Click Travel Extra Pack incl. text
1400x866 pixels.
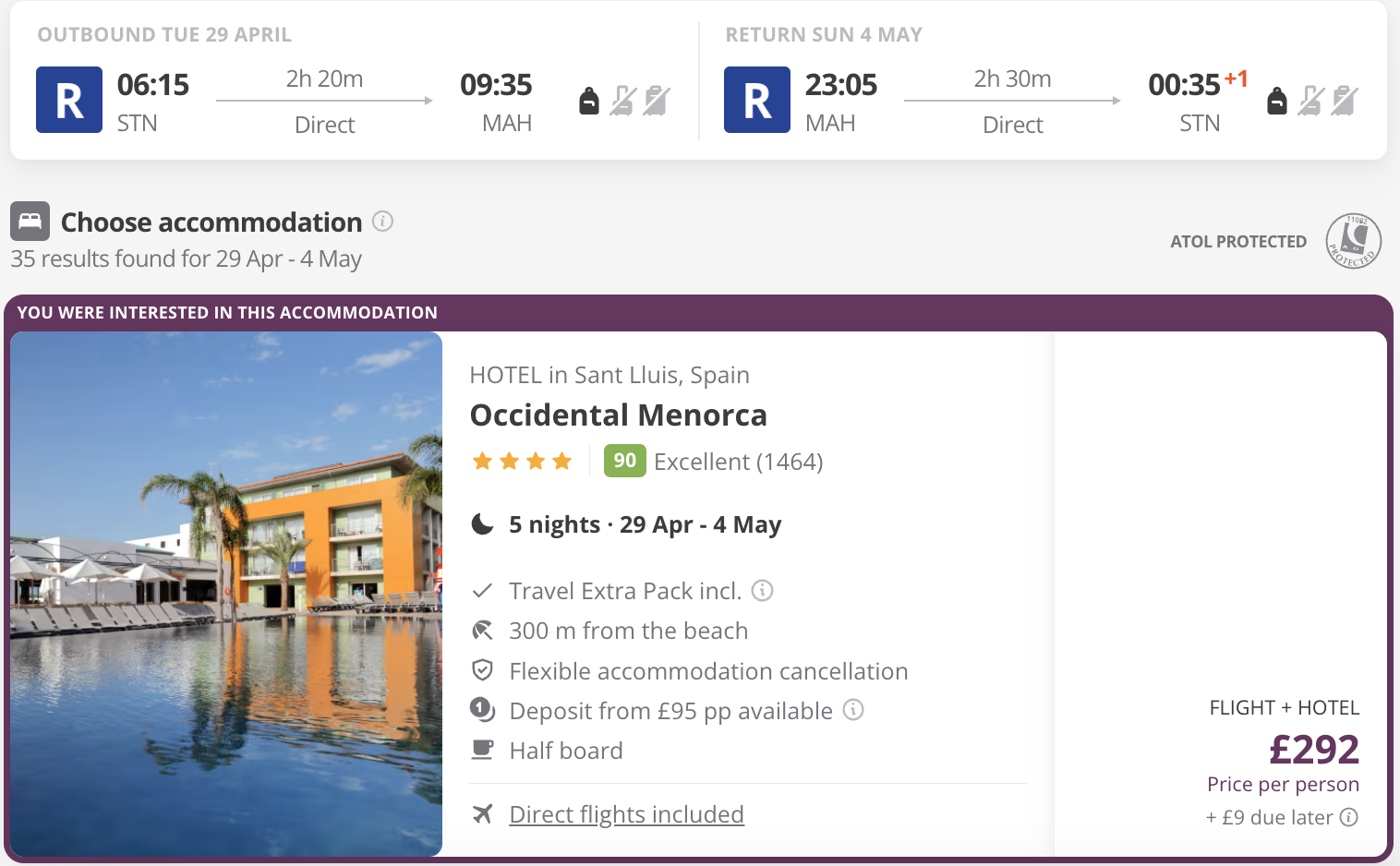click(x=625, y=591)
